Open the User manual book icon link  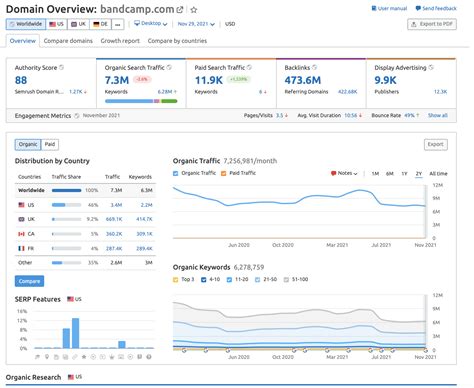(374, 8)
